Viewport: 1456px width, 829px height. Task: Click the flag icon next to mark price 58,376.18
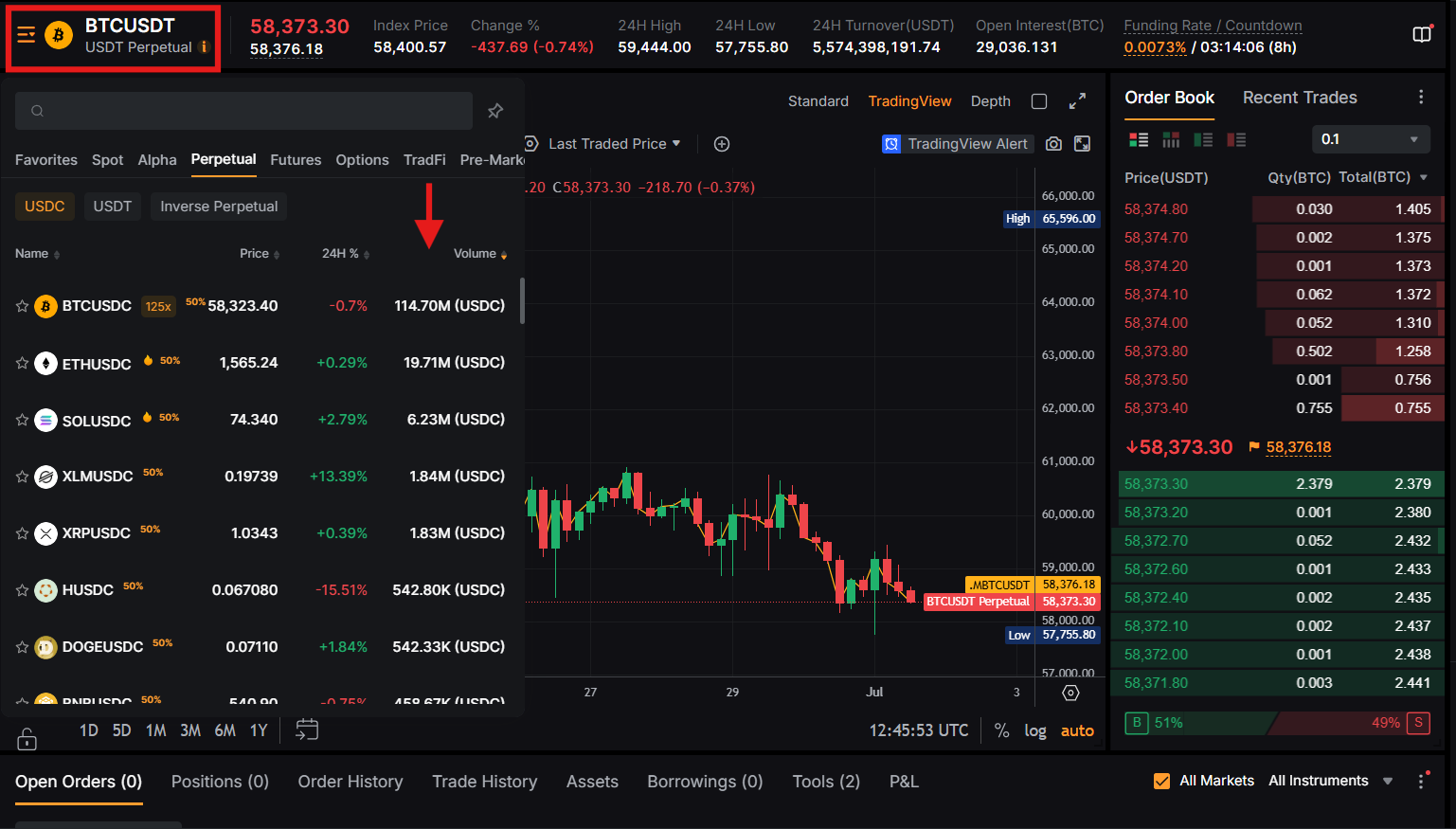[x=1254, y=447]
